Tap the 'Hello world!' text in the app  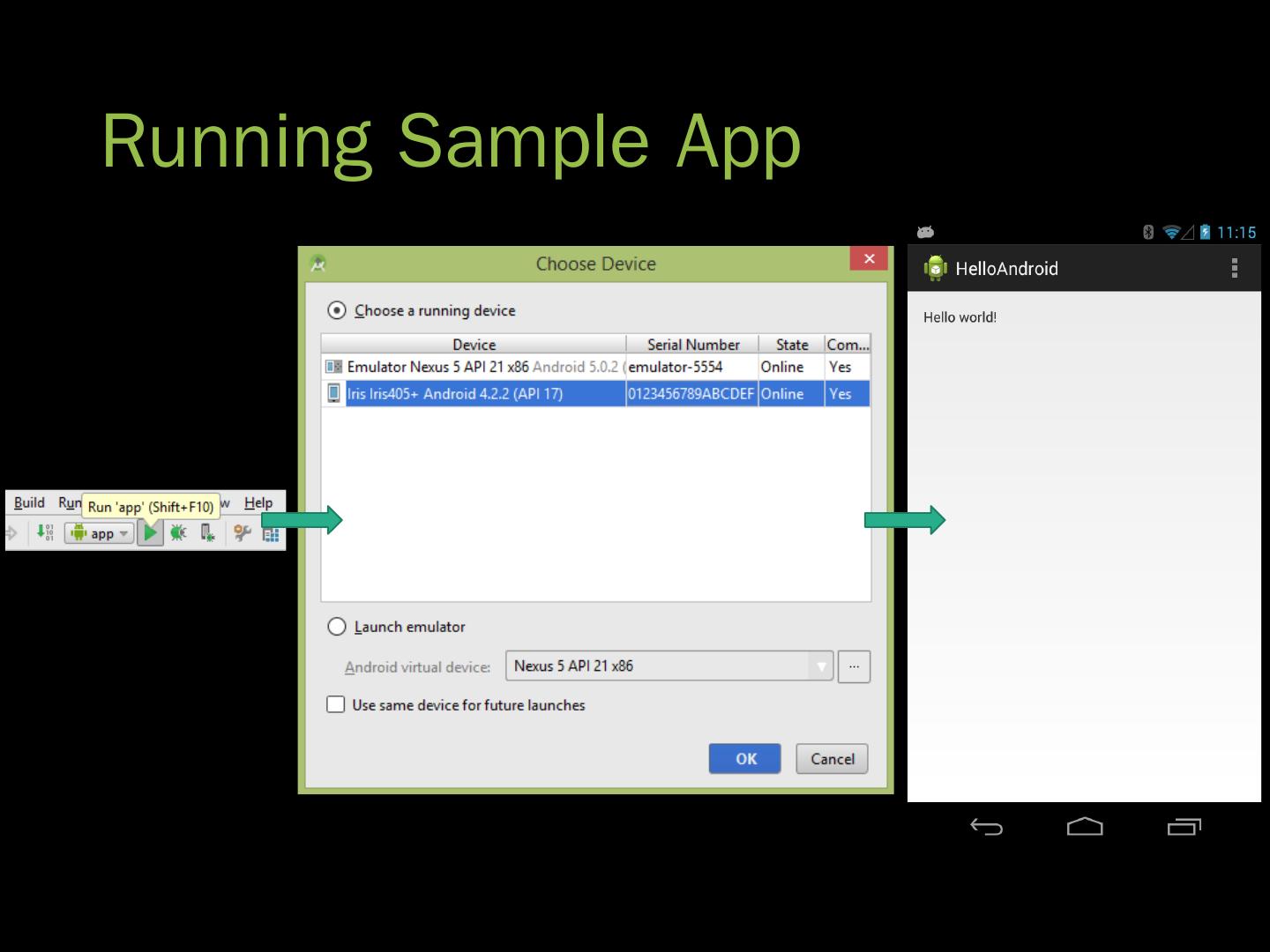960,317
